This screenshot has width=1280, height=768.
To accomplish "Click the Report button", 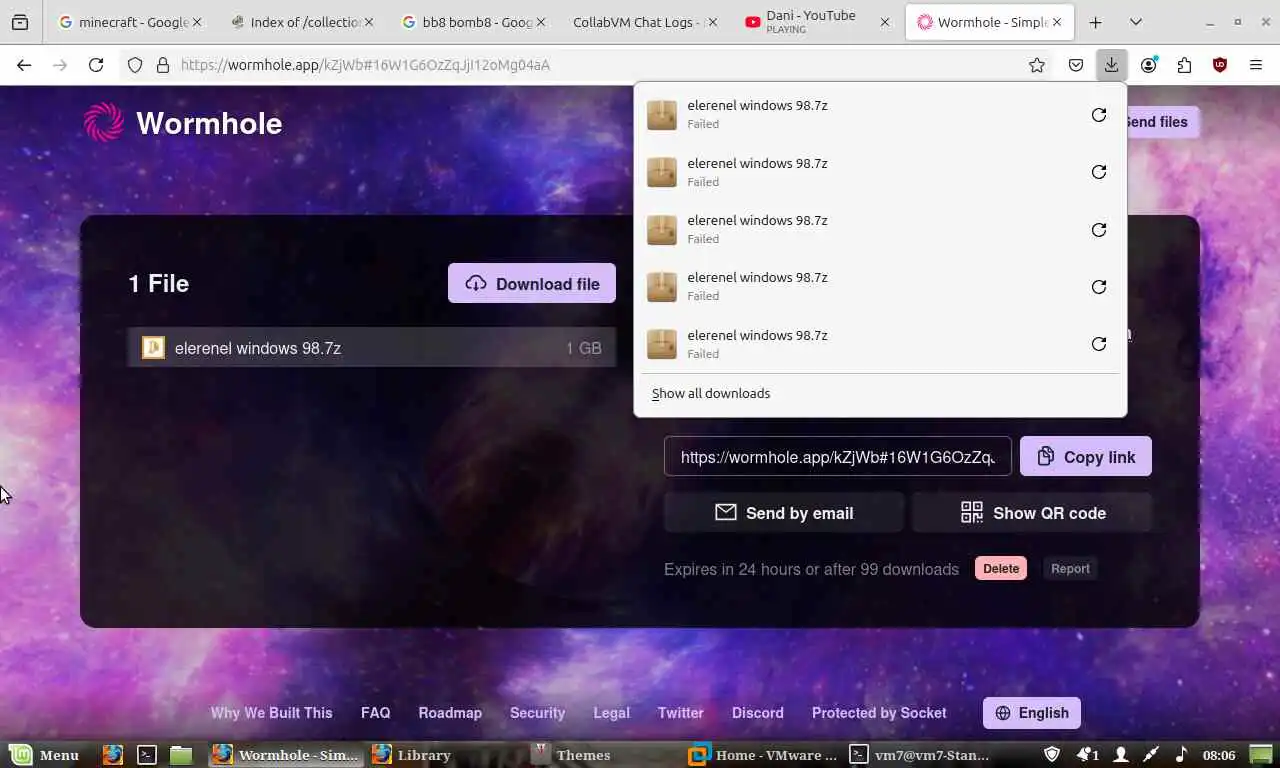I will coord(1070,569).
